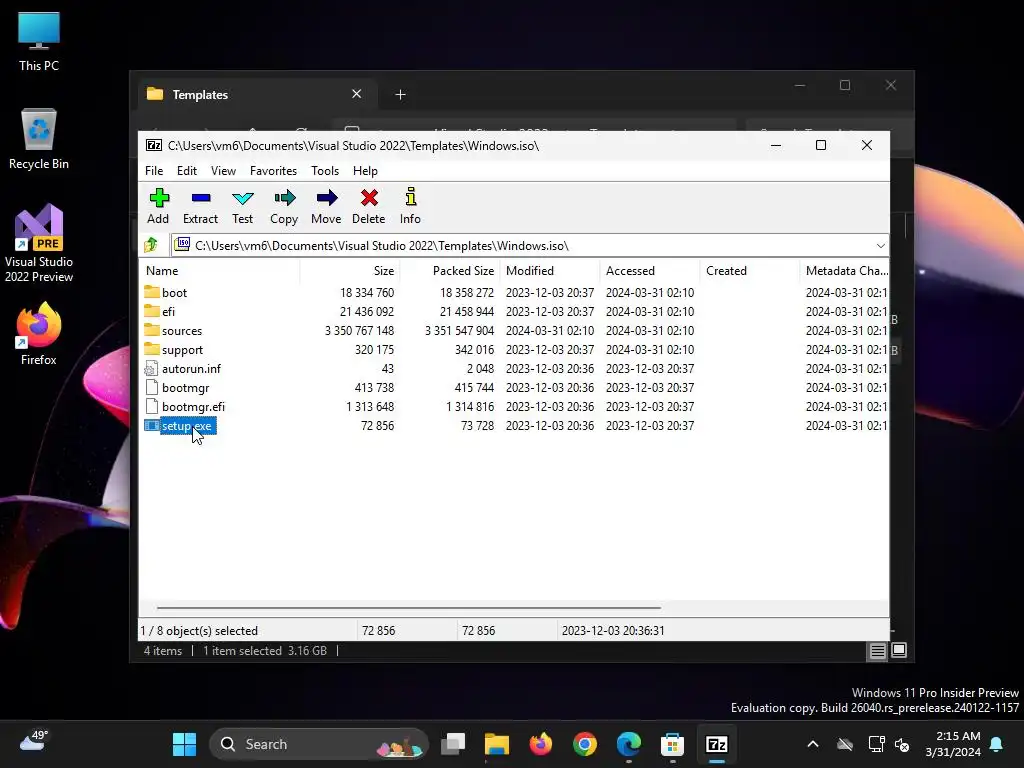The width and height of the screenshot is (1024, 768).
Task: Open the clock showing 2:15 AM
Action: [x=953, y=744]
